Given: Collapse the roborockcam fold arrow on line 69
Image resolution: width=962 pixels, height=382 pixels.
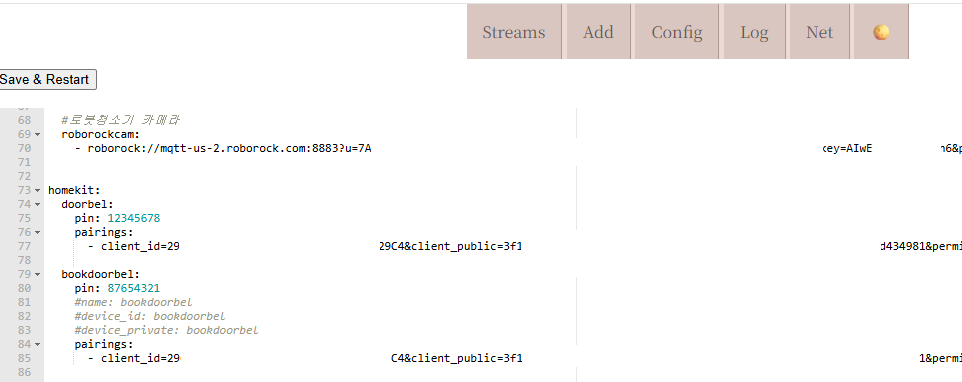Looking at the screenshot, I should [38, 134].
